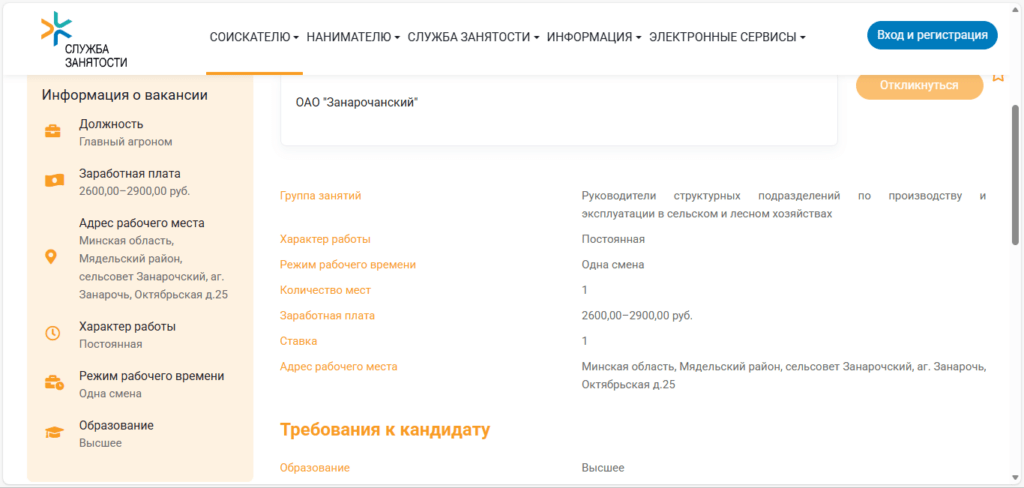Open the НАНИМАТЕЛЮ dropdown menu

(x=353, y=37)
